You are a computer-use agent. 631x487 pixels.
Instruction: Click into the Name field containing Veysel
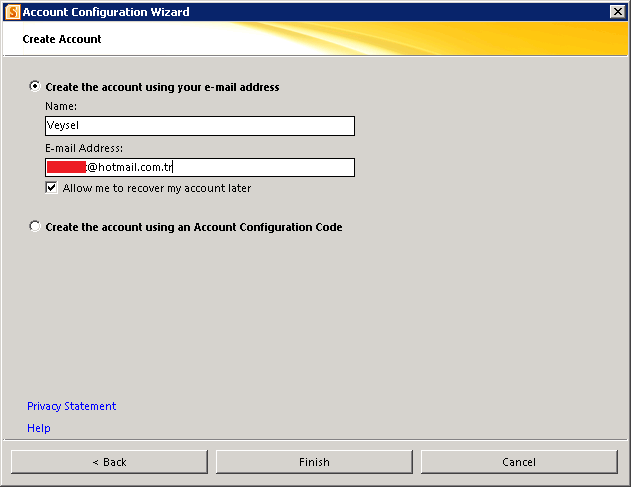[x=200, y=126]
